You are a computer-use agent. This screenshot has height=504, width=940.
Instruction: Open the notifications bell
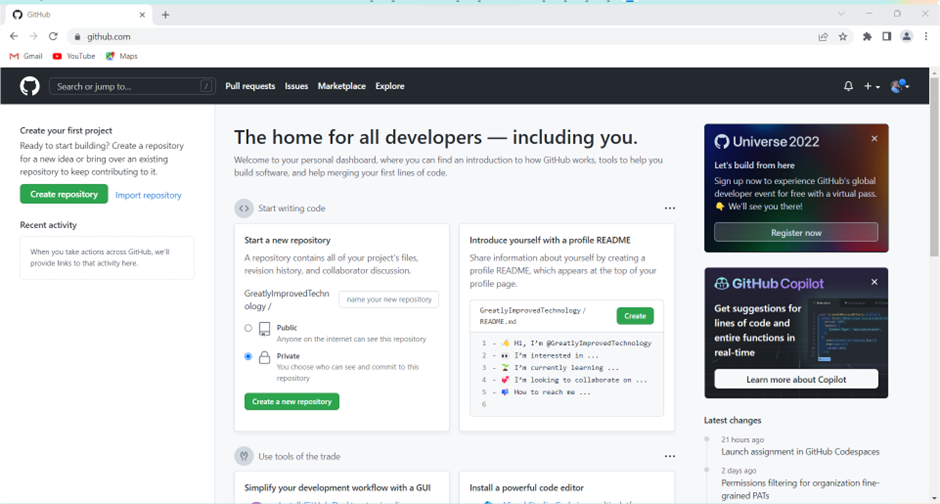(848, 86)
